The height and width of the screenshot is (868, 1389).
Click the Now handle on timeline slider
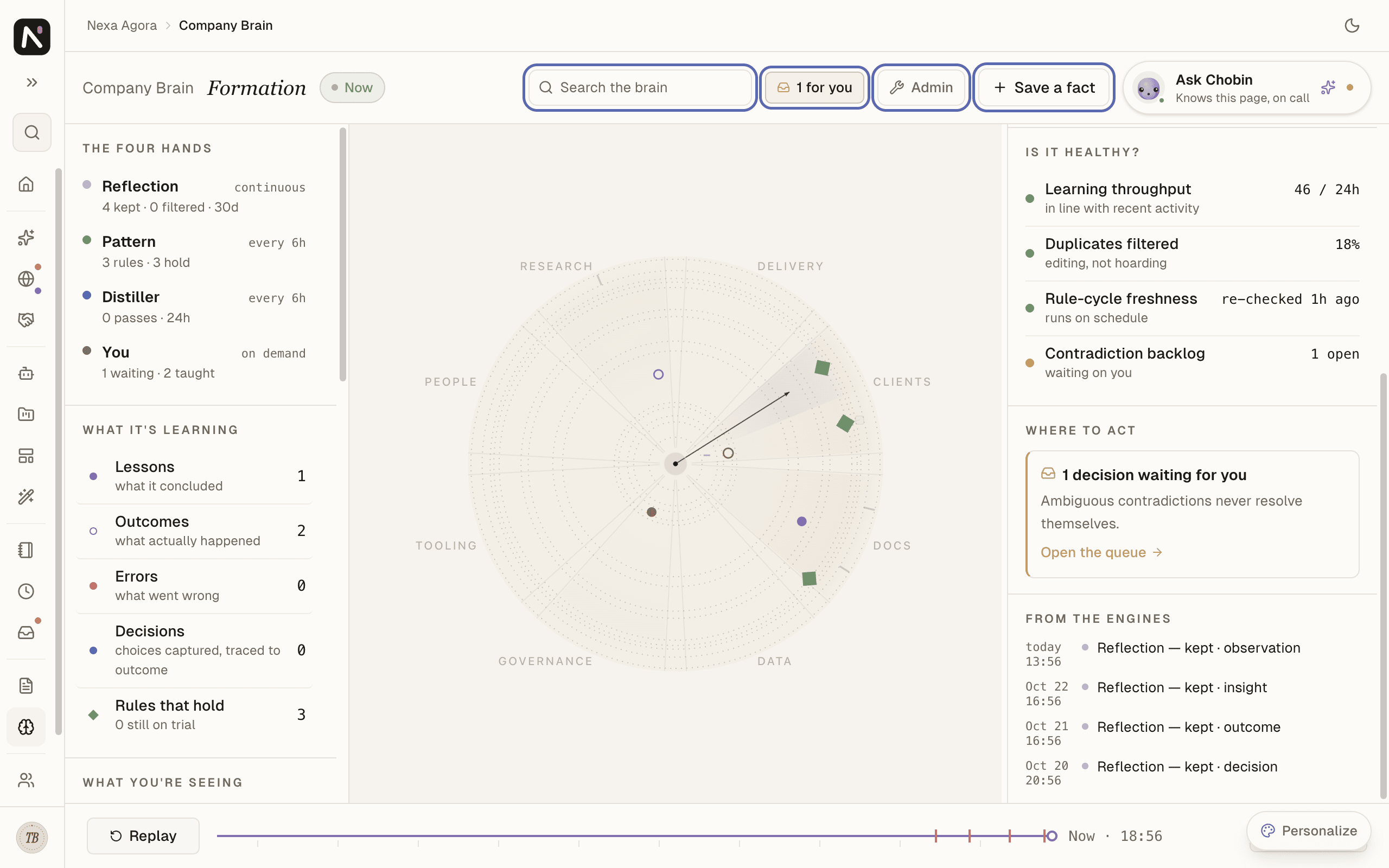(x=1052, y=836)
